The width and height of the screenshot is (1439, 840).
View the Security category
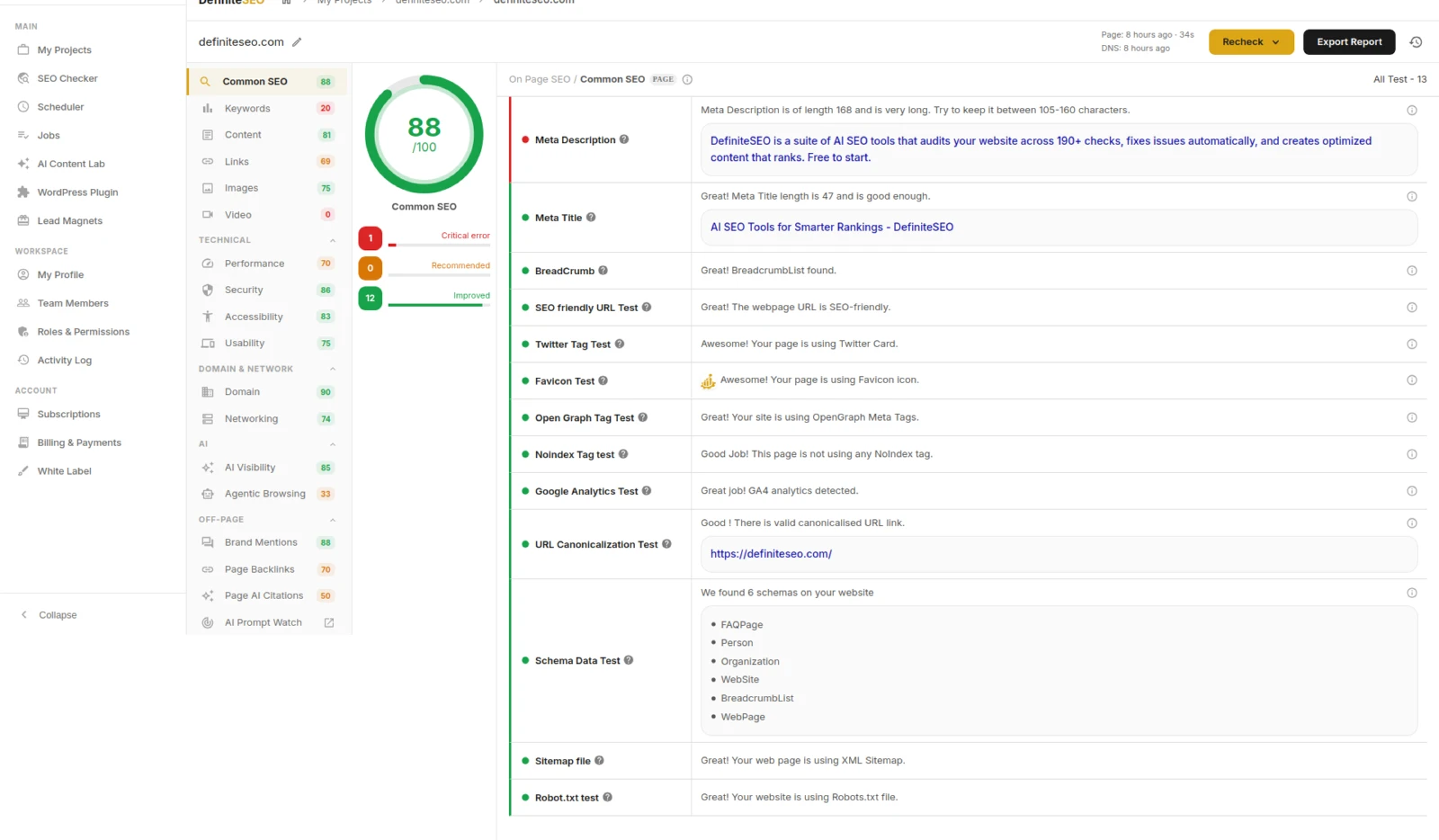[268, 290]
